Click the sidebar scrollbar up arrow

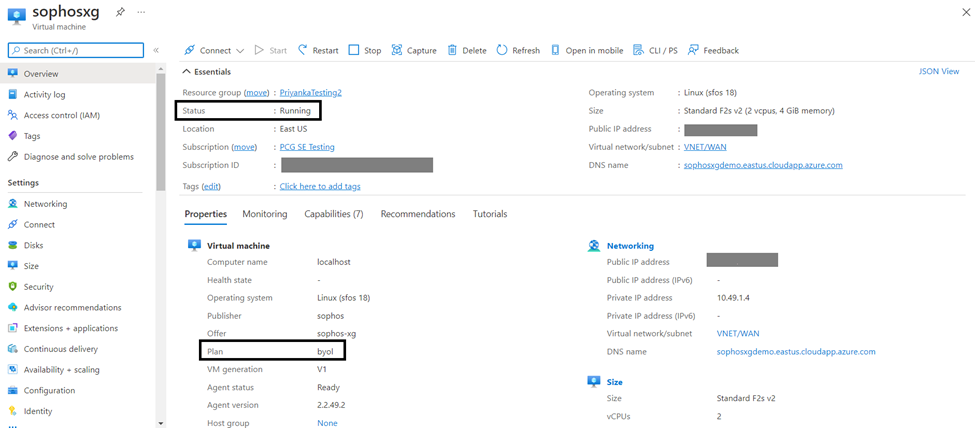tap(162, 68)
